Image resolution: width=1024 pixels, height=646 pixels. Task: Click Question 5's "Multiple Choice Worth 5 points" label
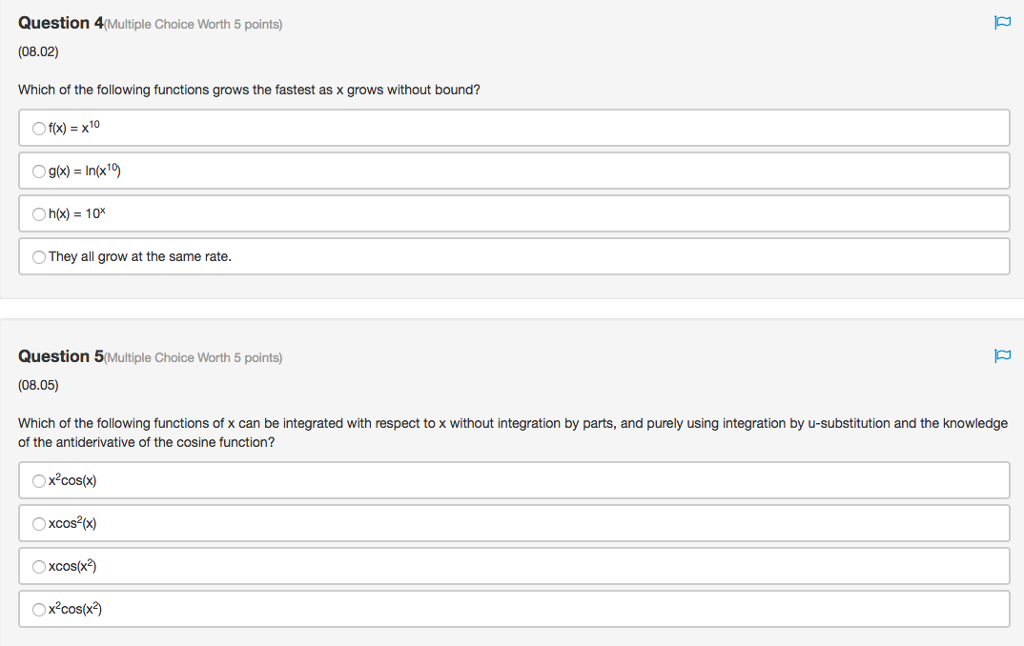194,357
